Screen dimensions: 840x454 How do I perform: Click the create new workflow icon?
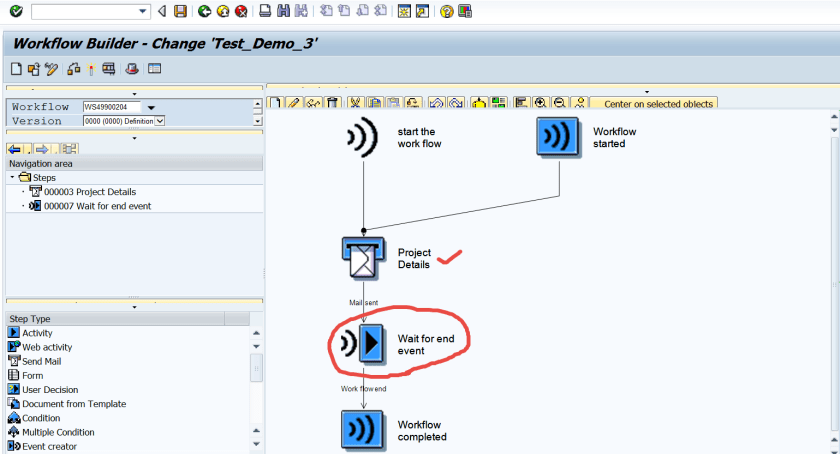[x=16, y=69]
